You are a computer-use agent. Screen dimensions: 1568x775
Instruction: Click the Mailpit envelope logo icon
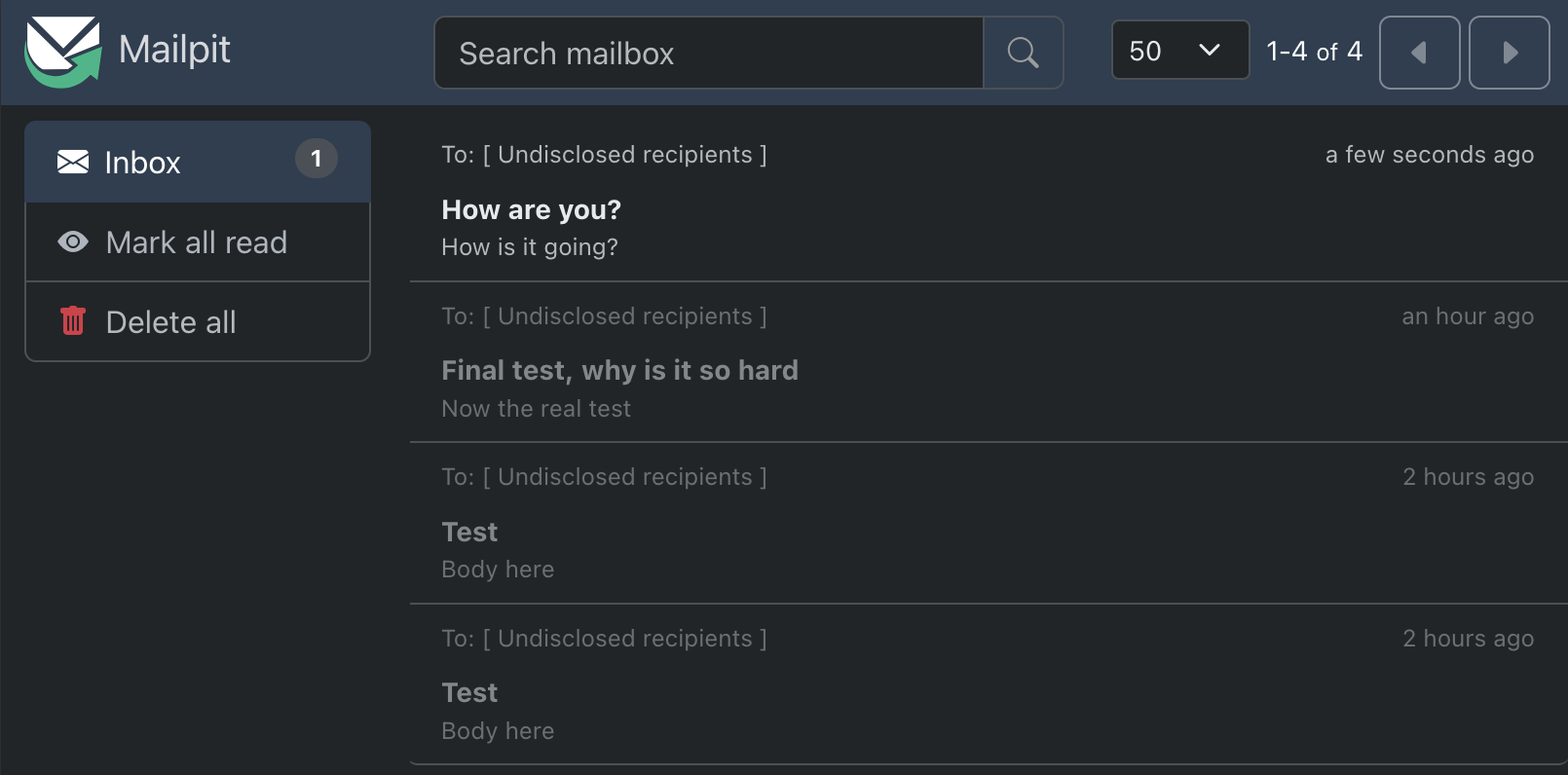point(61,47)
